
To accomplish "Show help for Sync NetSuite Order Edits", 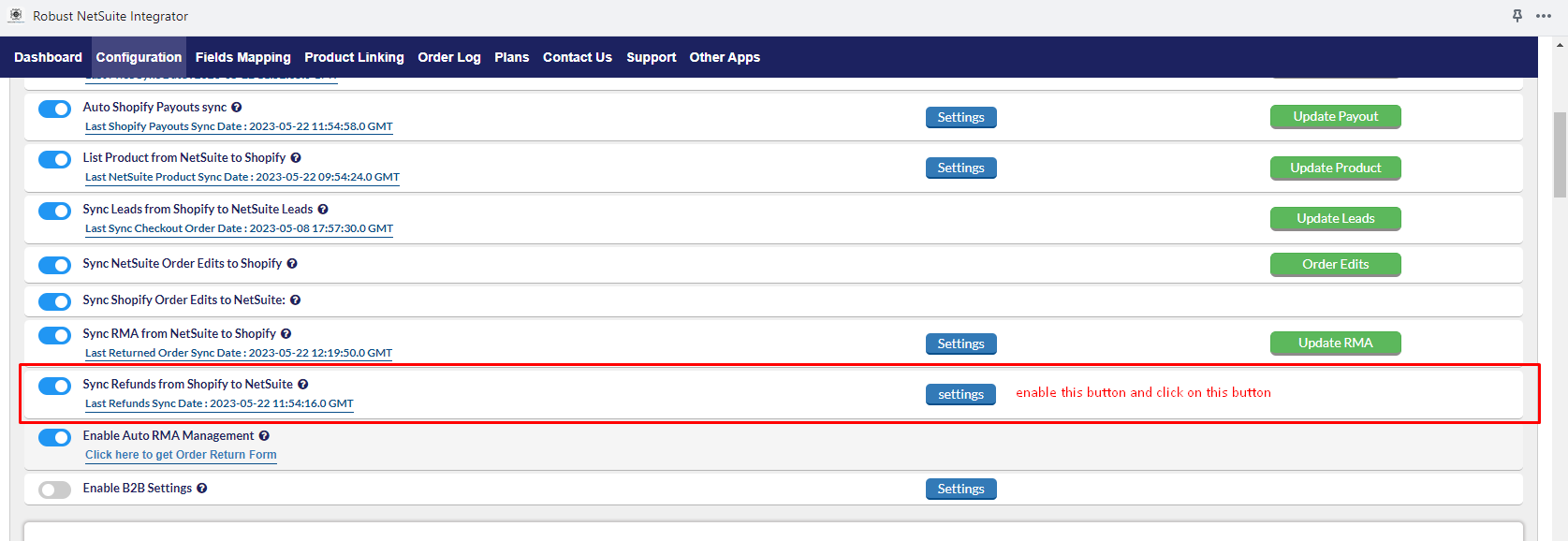I will tap(292, 264).
